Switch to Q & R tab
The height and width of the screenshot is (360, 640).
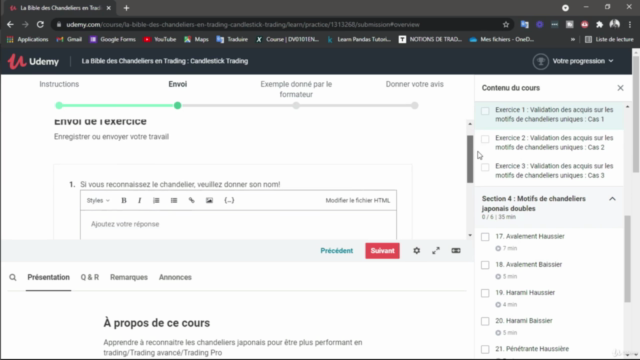pos(89,278)
